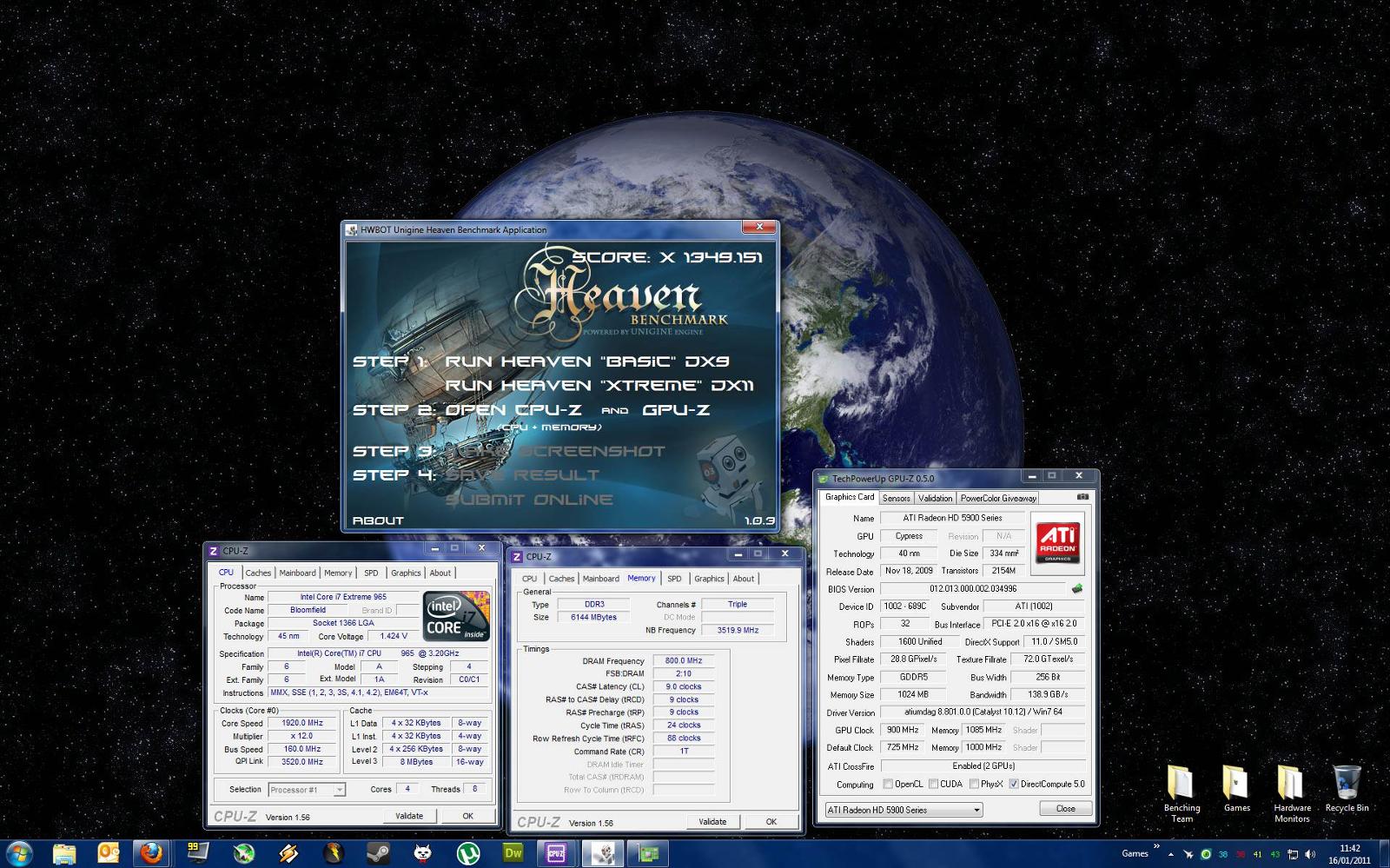Click the white cat icon on the taskbar

pyautogui.click(x=423, y=853)
